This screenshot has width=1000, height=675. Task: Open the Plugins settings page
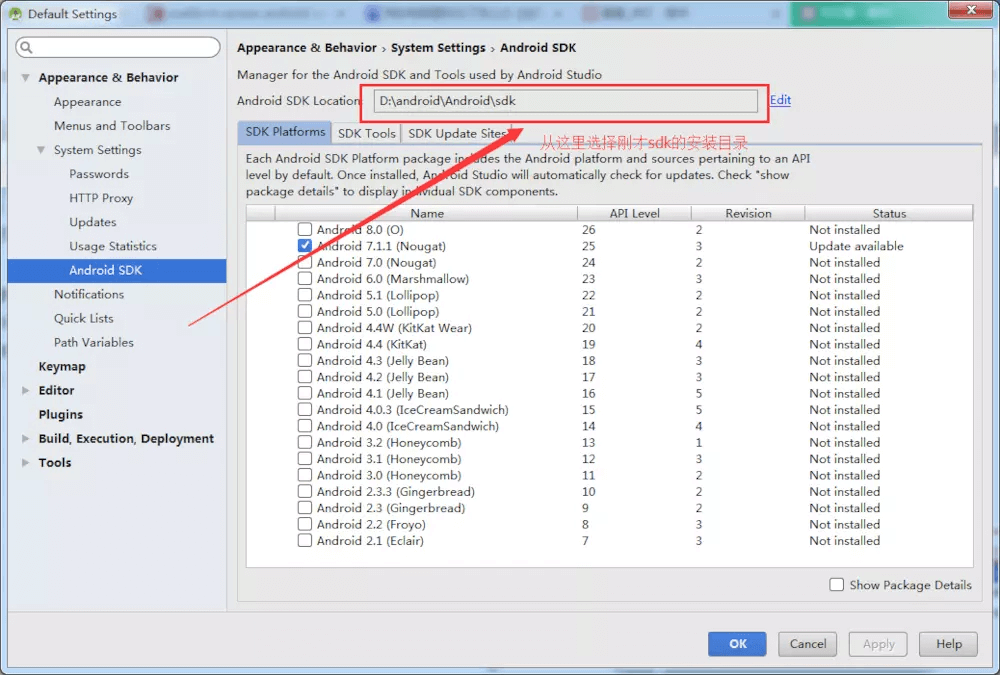tap(61, 415)
